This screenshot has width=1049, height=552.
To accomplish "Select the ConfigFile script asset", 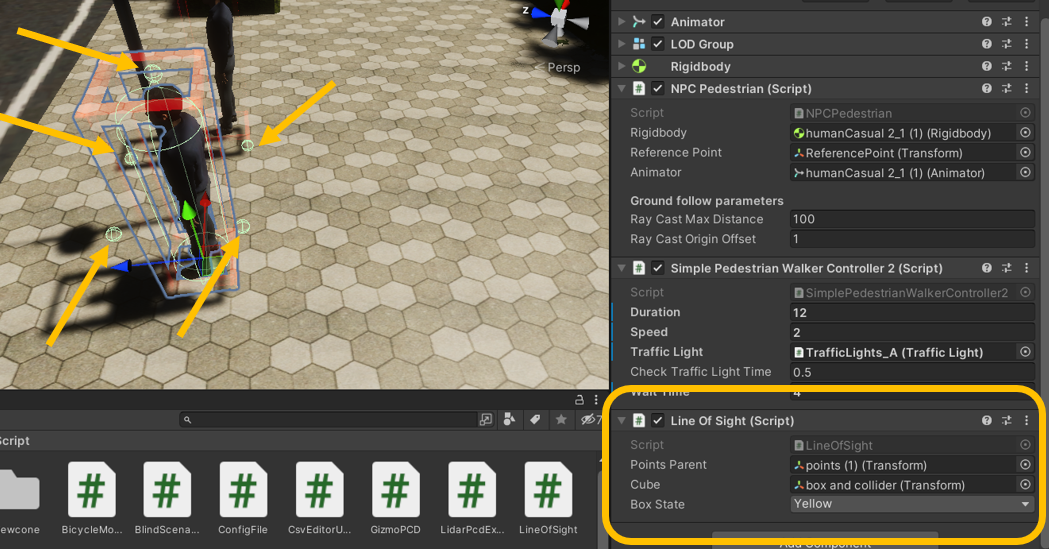I will 243,490.
